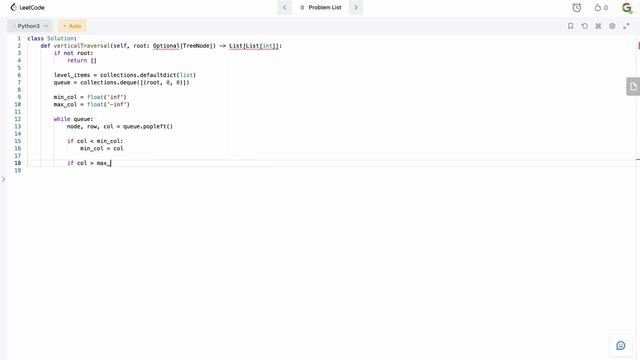Click the 'while queue:' line

click(73, 119)
